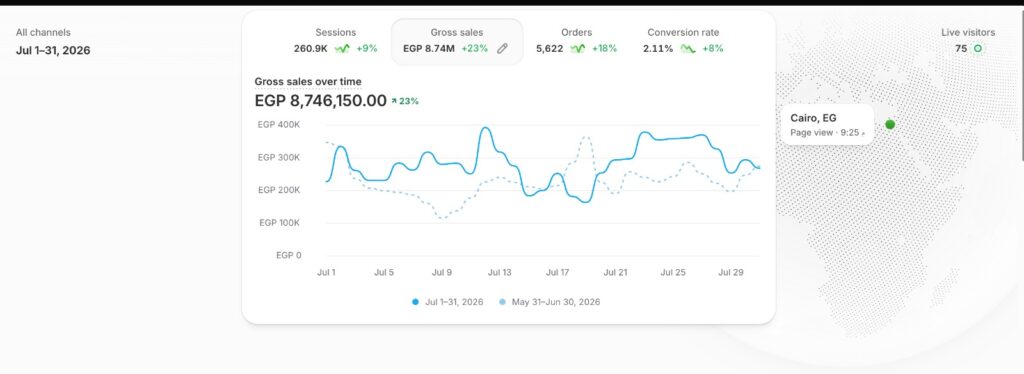Open the Cairo, EG visitor card
This screenshot has height=374, width=1024.
[827, 125]
